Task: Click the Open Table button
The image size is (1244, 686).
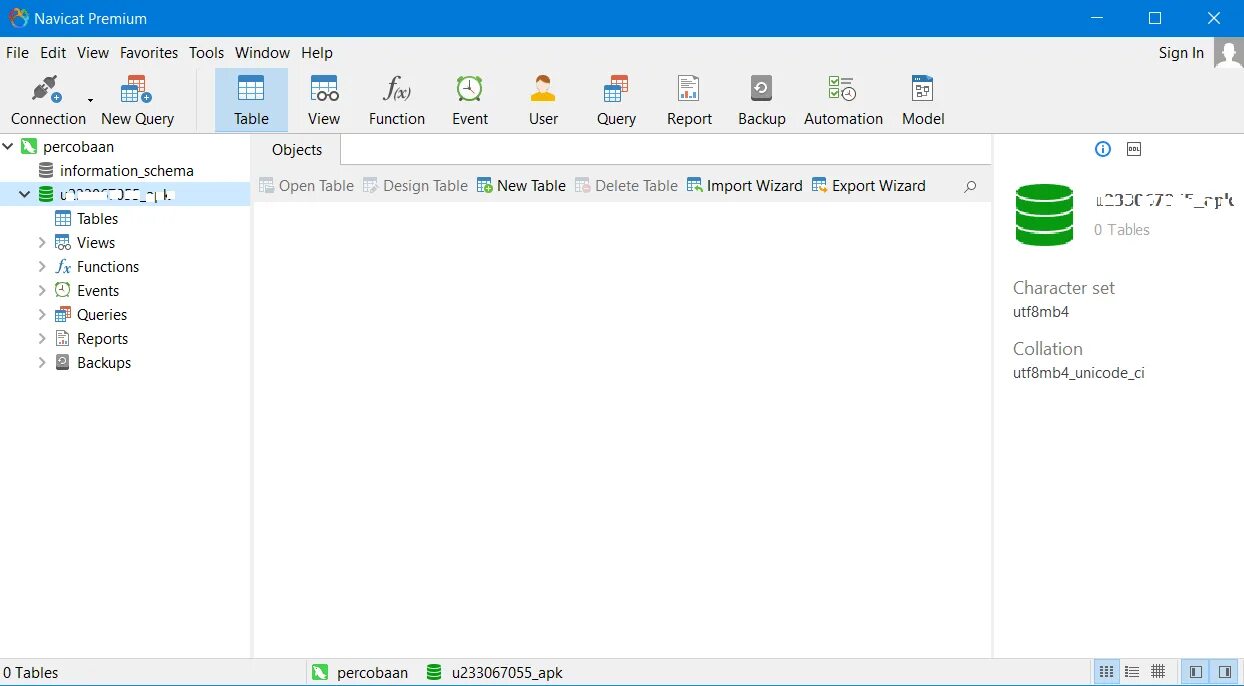Action: click(306, 186)
